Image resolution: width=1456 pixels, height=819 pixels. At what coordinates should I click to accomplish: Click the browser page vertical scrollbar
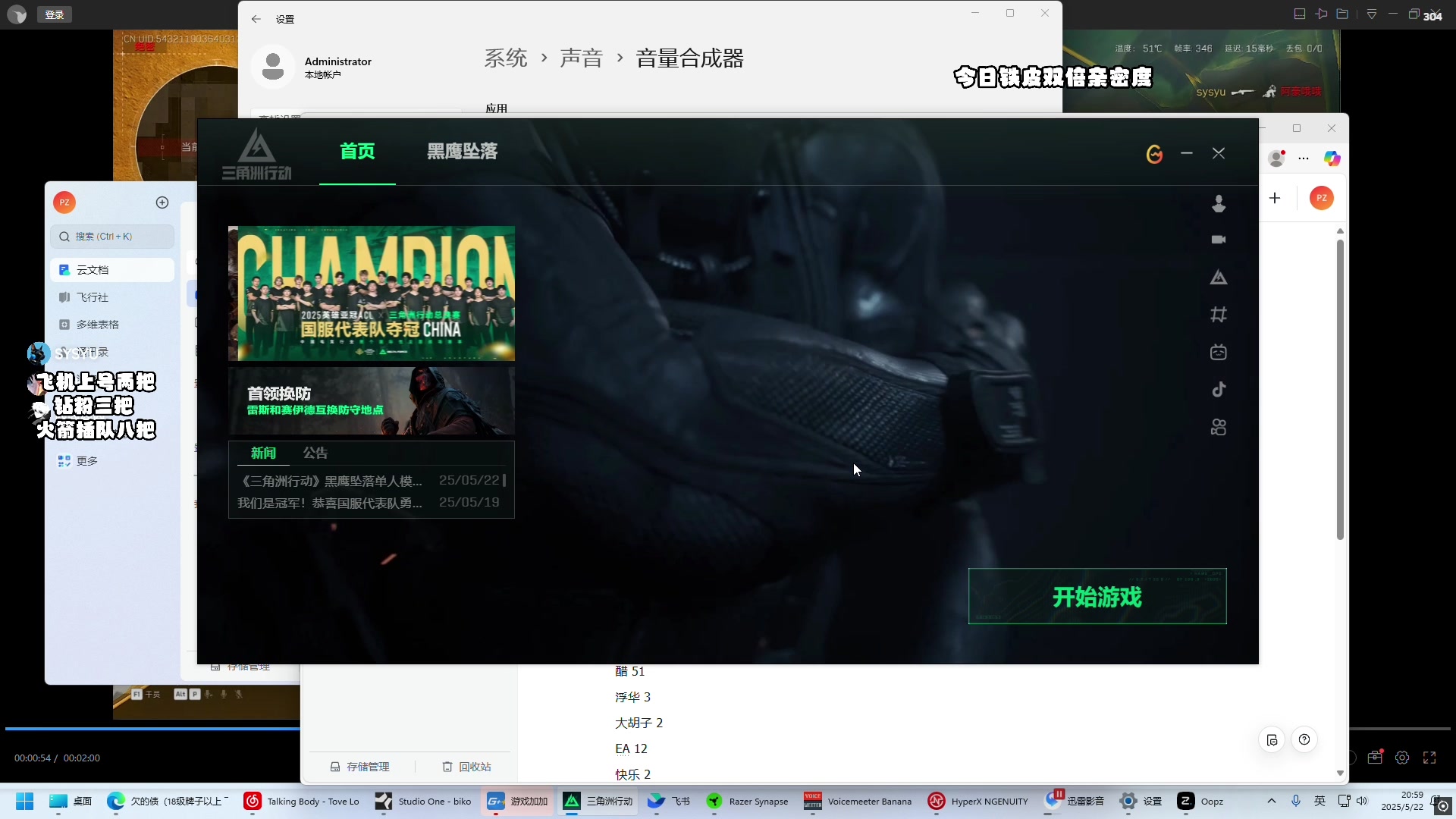(1340, 390)
